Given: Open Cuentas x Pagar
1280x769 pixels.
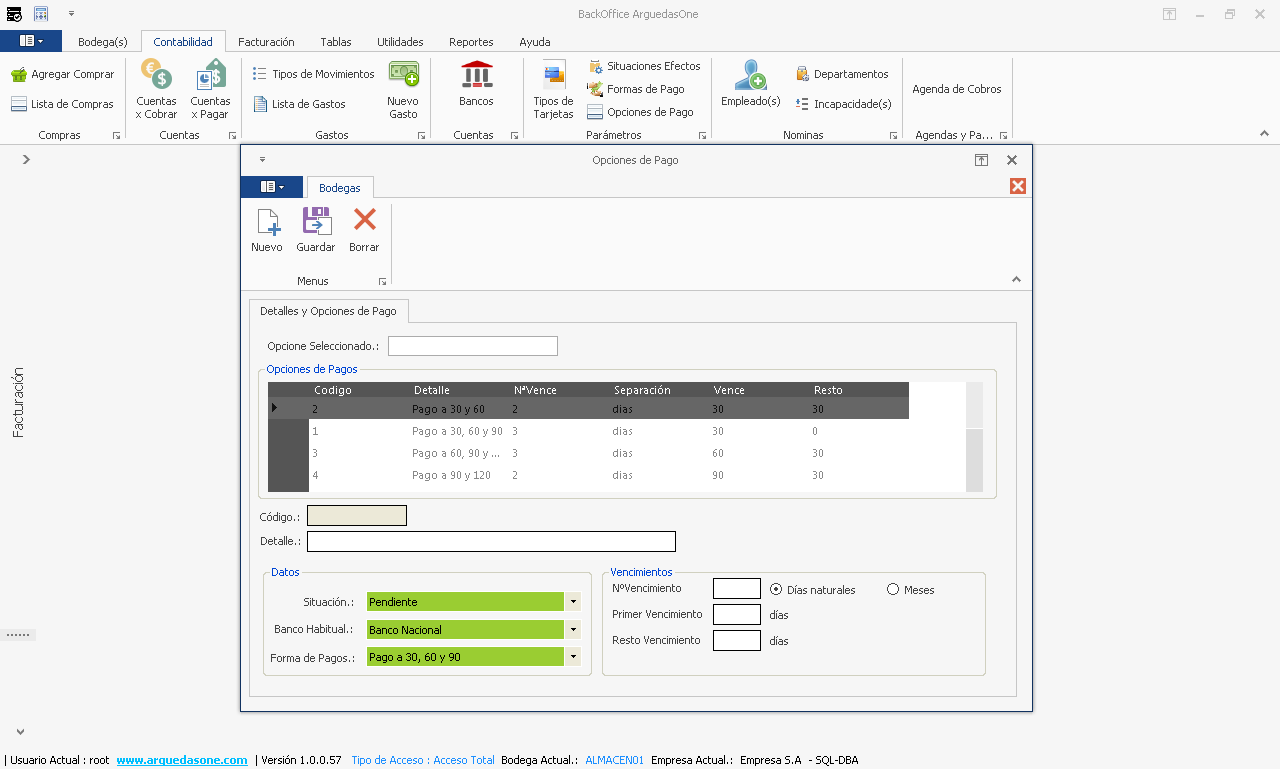Looking at the screenshot, I should pyautogui.click(x=210, y=89).
